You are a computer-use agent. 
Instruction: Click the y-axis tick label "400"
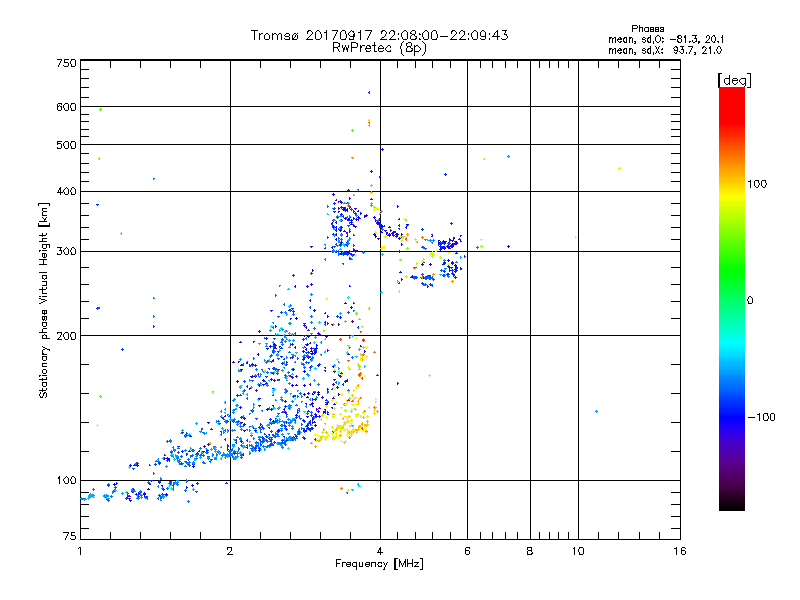(66, 191)
